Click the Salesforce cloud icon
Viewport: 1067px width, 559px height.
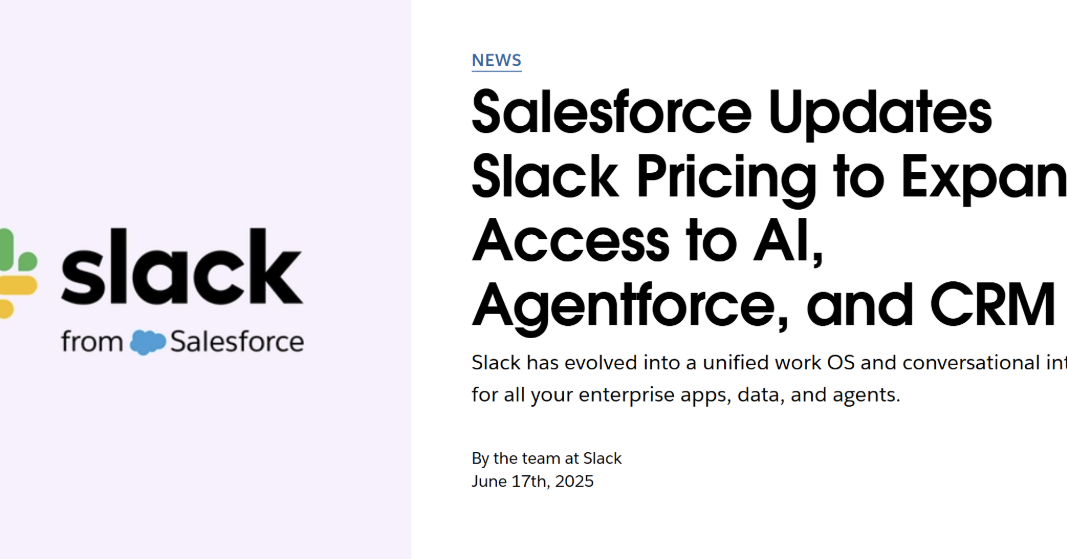tap(148, 343)
